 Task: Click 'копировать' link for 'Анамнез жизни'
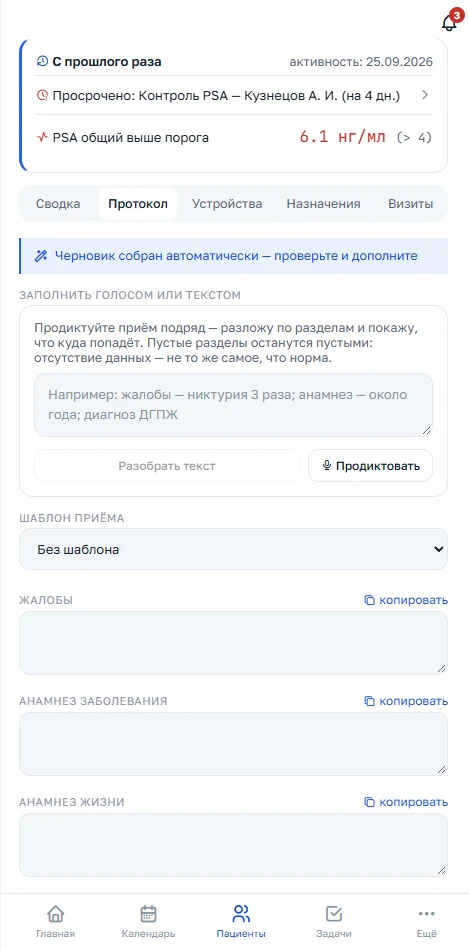tap(406, 802)
